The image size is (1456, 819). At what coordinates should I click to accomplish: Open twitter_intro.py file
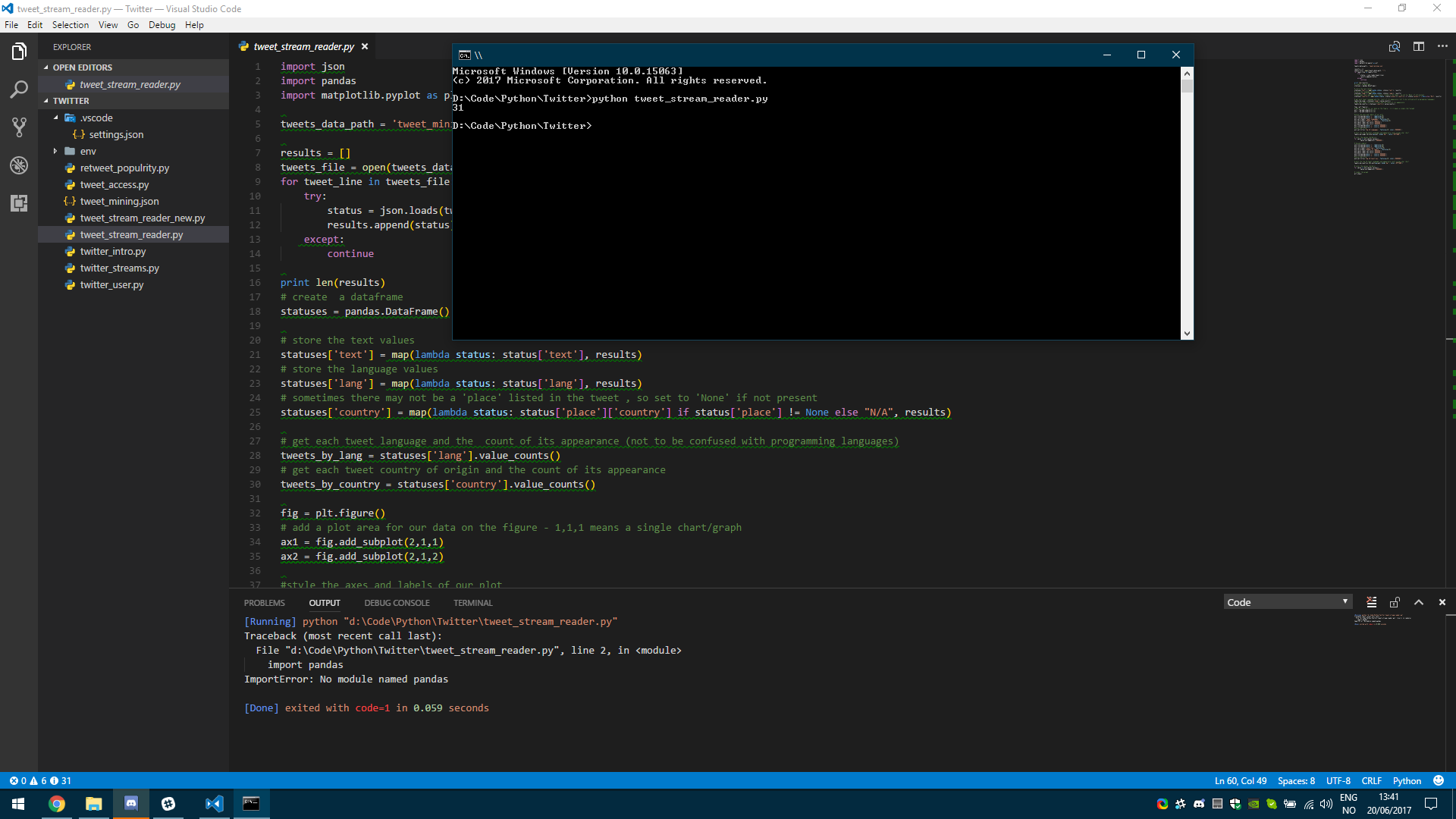[133, 251]
